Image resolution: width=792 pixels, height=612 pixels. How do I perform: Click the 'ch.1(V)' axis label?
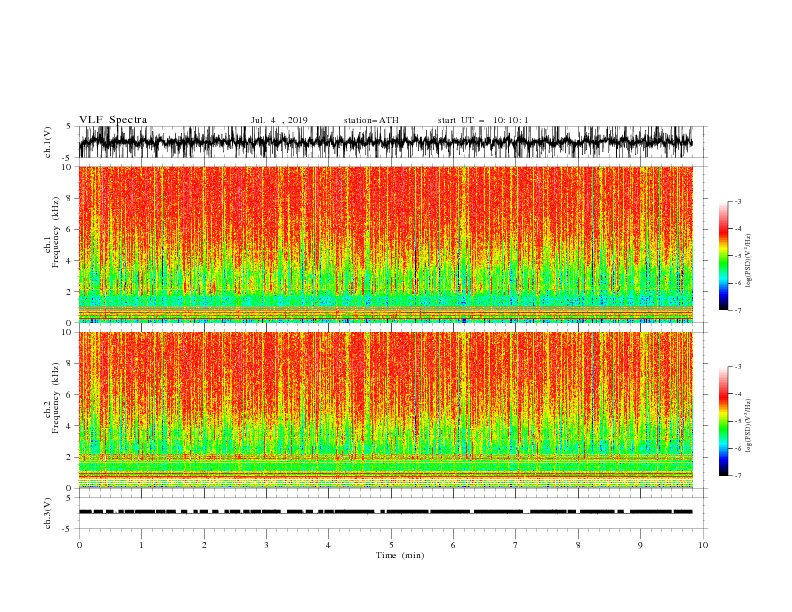tap(48, 142)
